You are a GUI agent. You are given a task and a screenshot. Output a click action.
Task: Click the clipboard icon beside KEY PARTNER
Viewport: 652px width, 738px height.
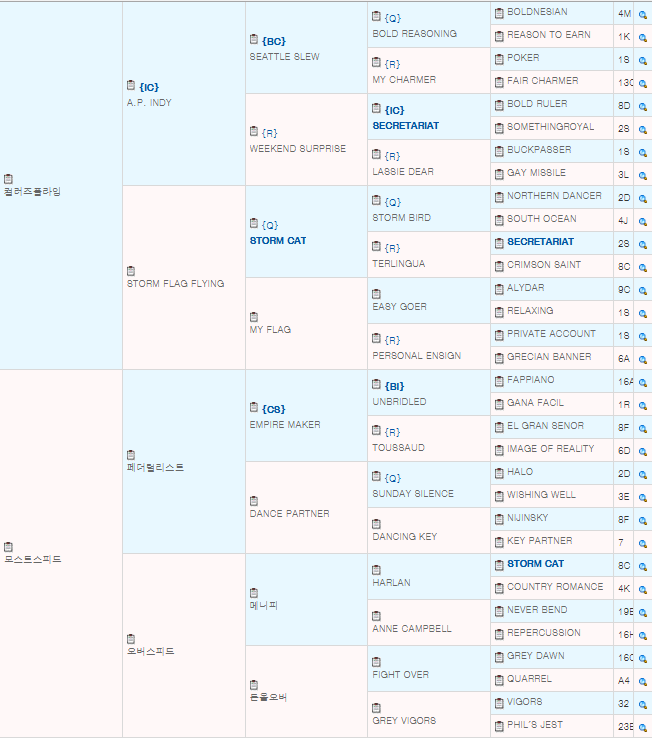click(499, 543)
